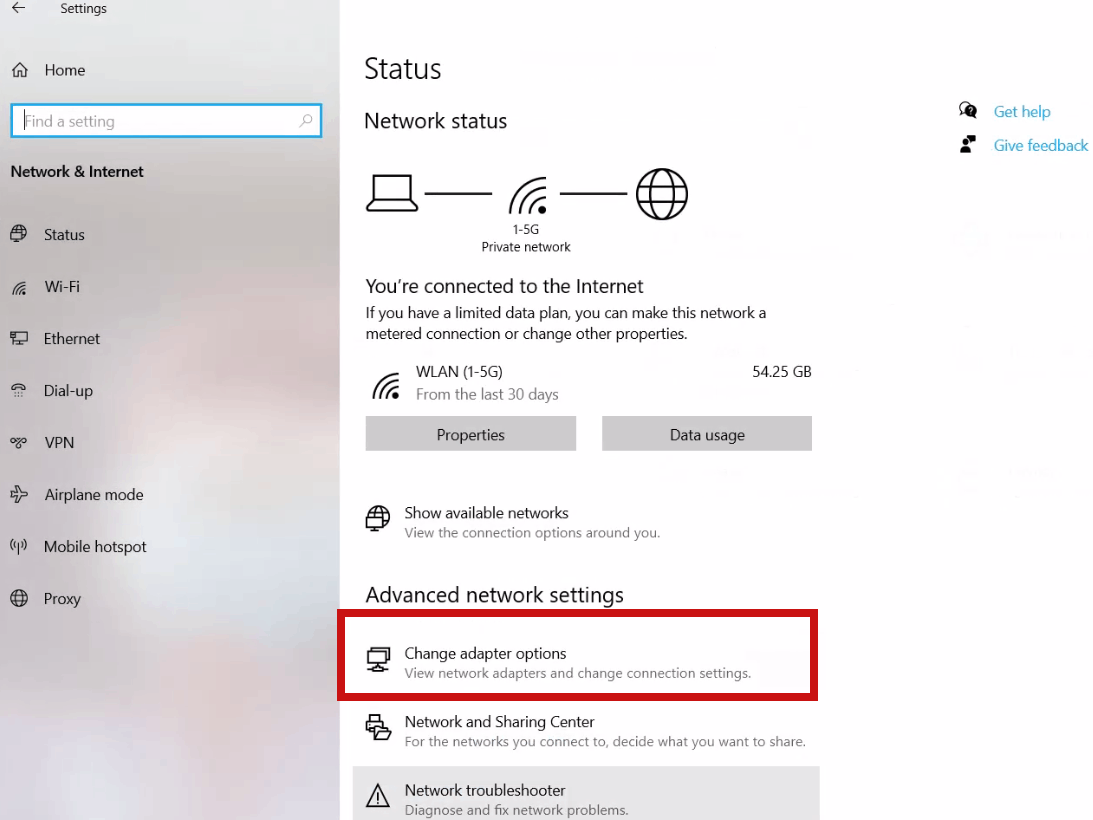Image resolution: width=1093 pixels, height=820 pixels.
Task: Click the Ethernet monitor icon in sidebar
Action: pyautogui.click(x=19, y=338)
